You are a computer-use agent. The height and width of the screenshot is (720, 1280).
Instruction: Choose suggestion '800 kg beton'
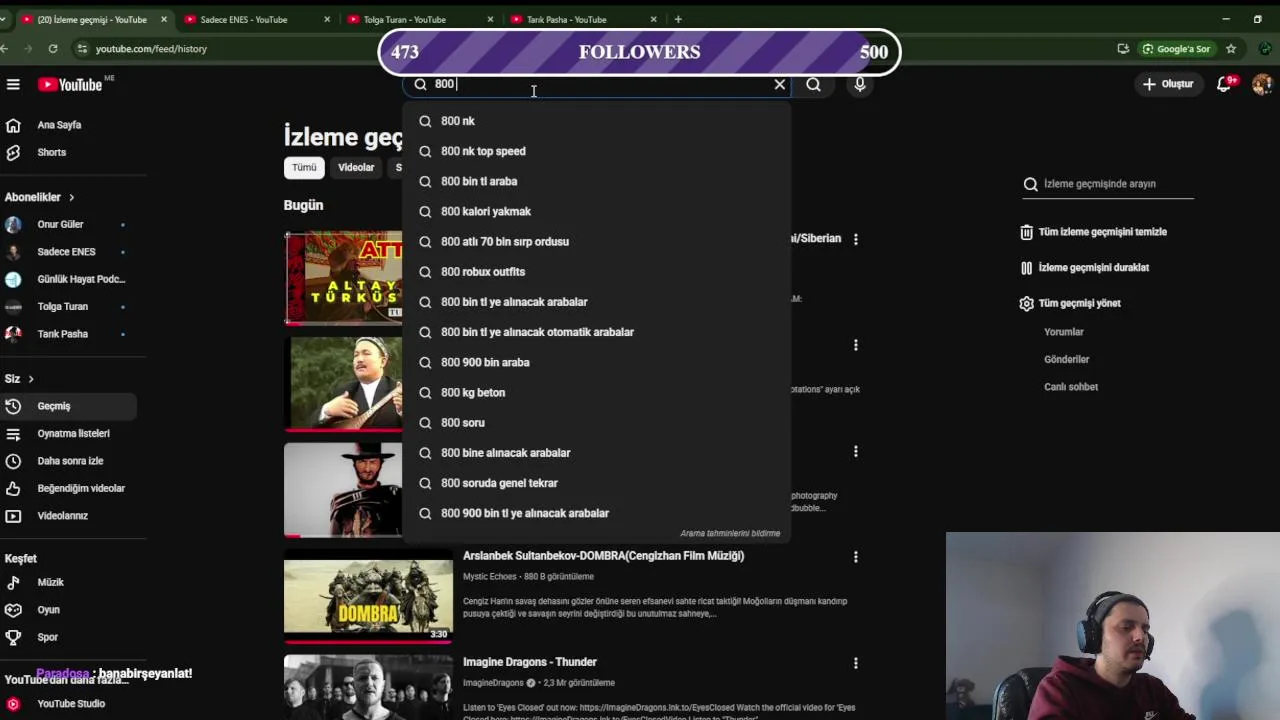point(596,392)
